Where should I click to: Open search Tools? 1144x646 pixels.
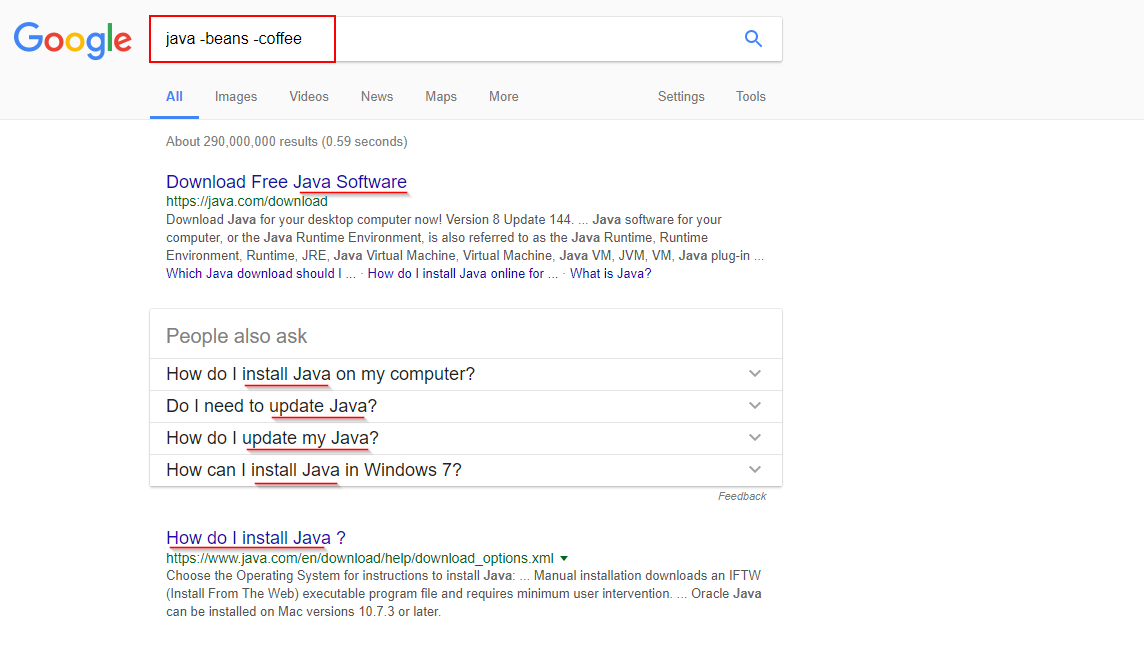click(750, 96)
